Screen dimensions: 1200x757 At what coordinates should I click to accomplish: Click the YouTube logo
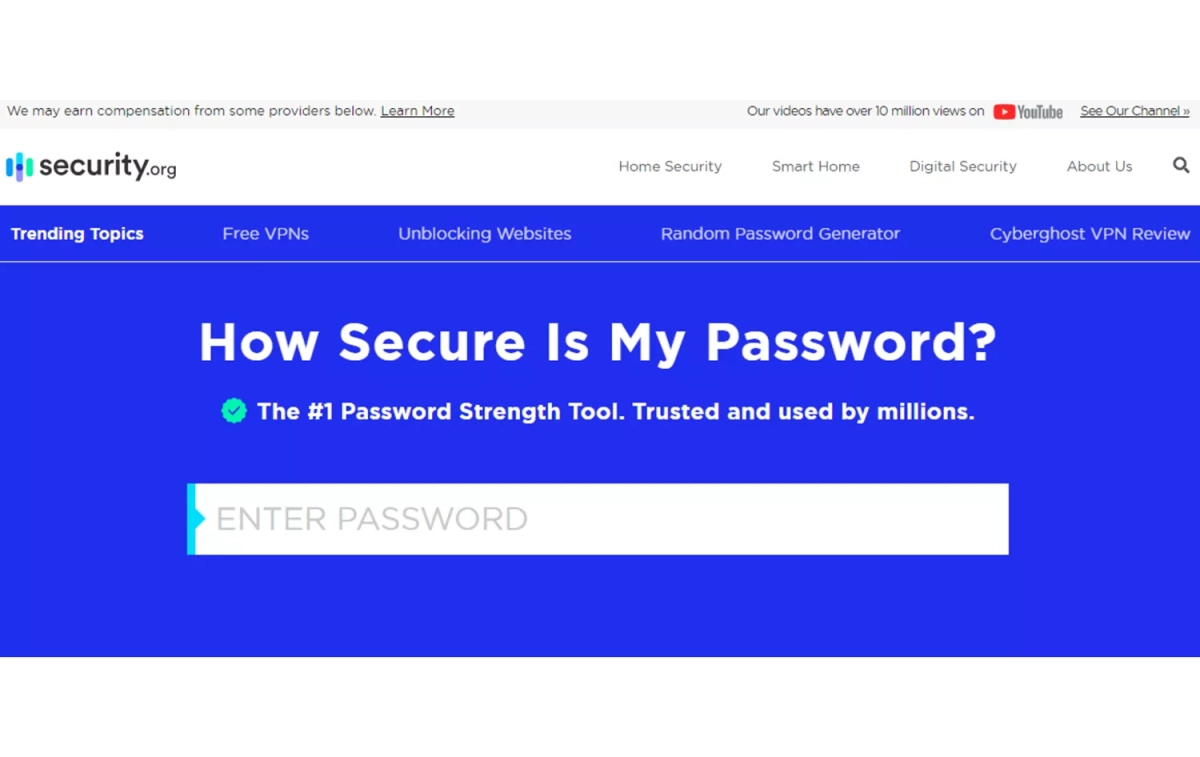pos(1028,112)
